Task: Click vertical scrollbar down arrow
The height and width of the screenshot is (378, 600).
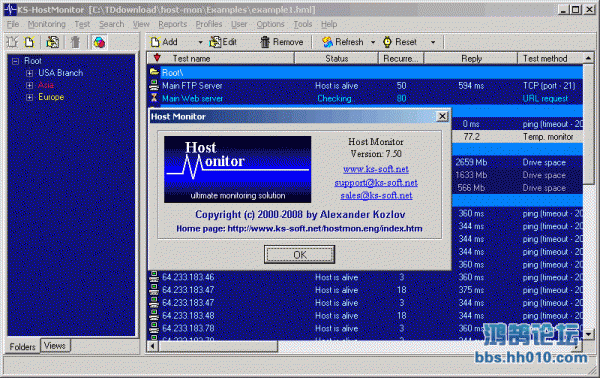Action: tap(589, 334)
